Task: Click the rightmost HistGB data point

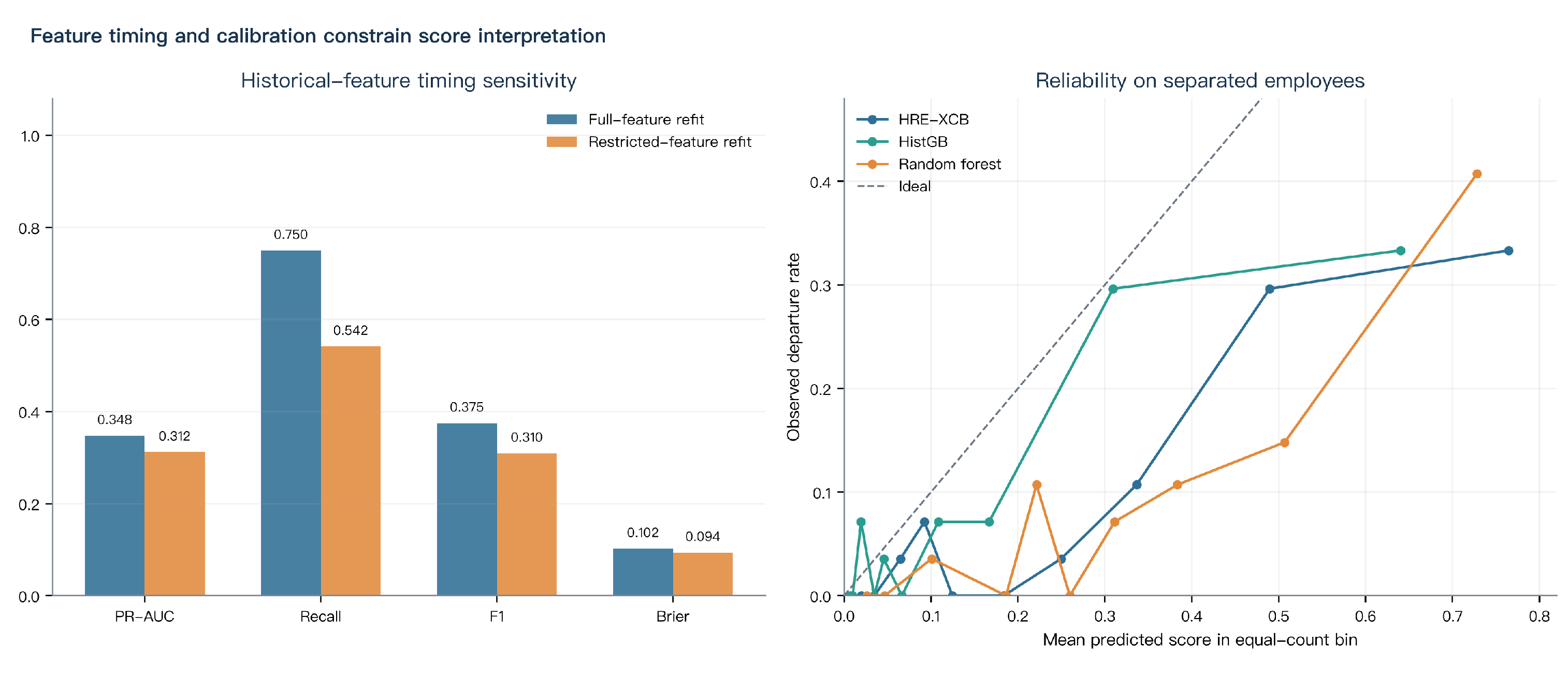Action: tap(1401, 250)
